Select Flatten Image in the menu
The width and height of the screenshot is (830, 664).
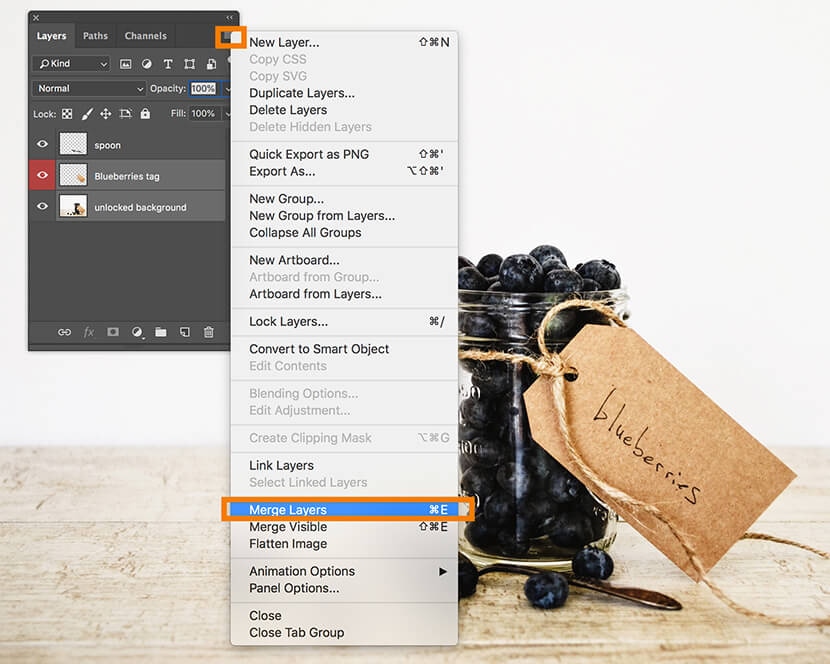coord(288,544)
